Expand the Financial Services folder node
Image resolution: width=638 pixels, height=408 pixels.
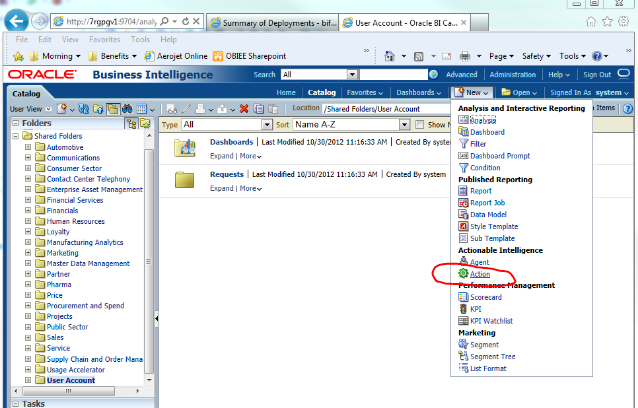click(28, 200)
